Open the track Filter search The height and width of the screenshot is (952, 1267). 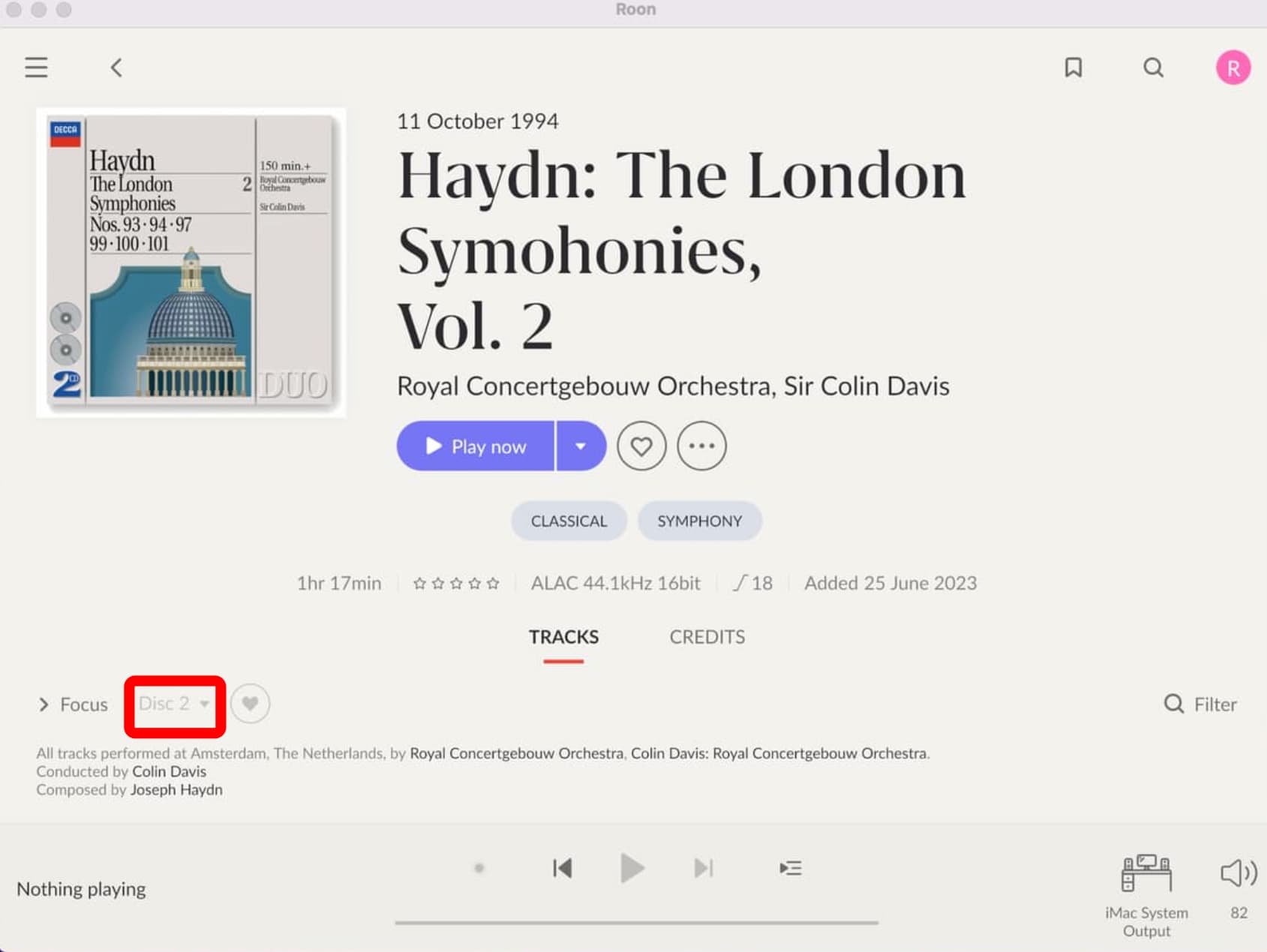[x=1200, y=704]
